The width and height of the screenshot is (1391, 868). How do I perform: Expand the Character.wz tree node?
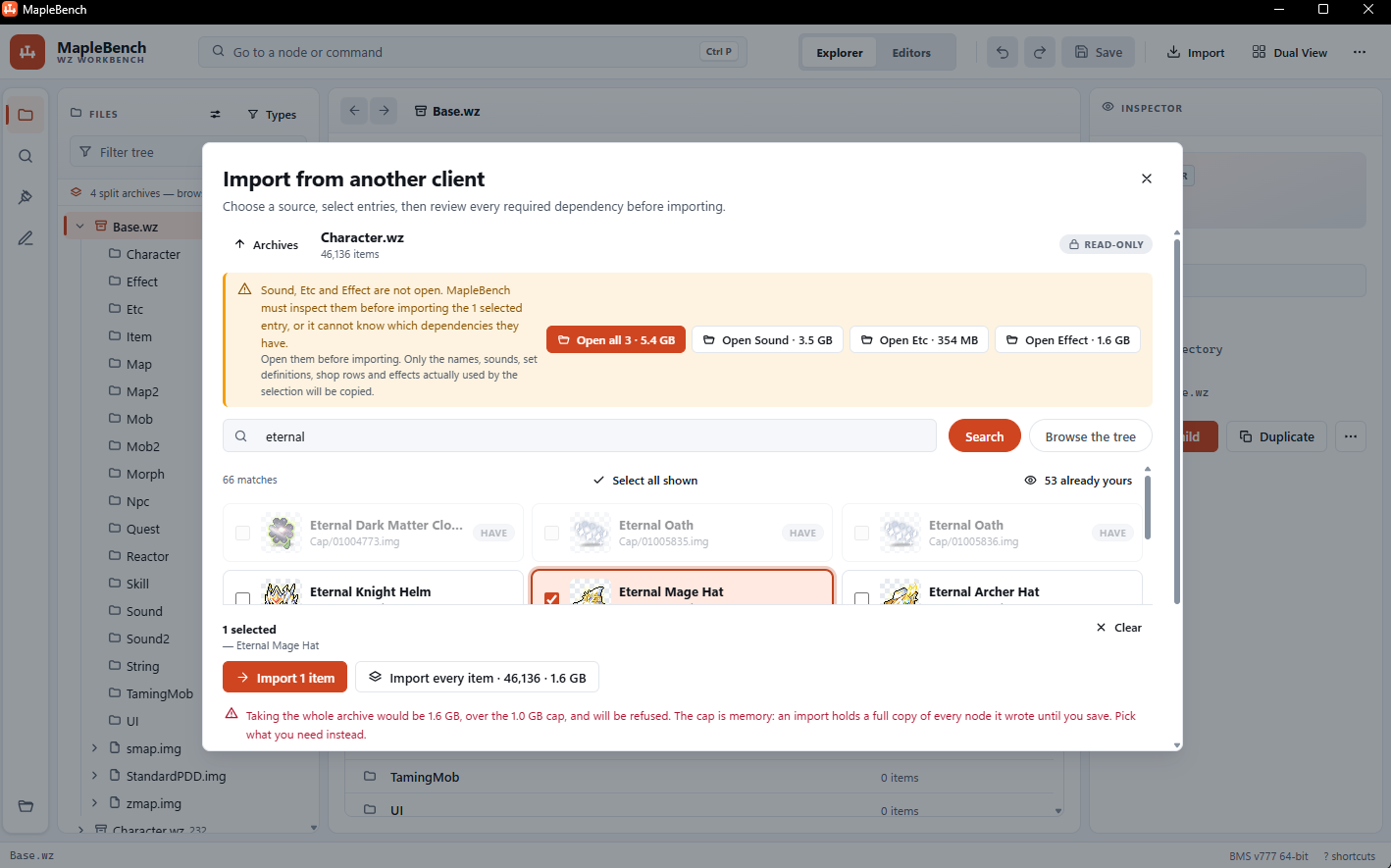pos(79,829)
